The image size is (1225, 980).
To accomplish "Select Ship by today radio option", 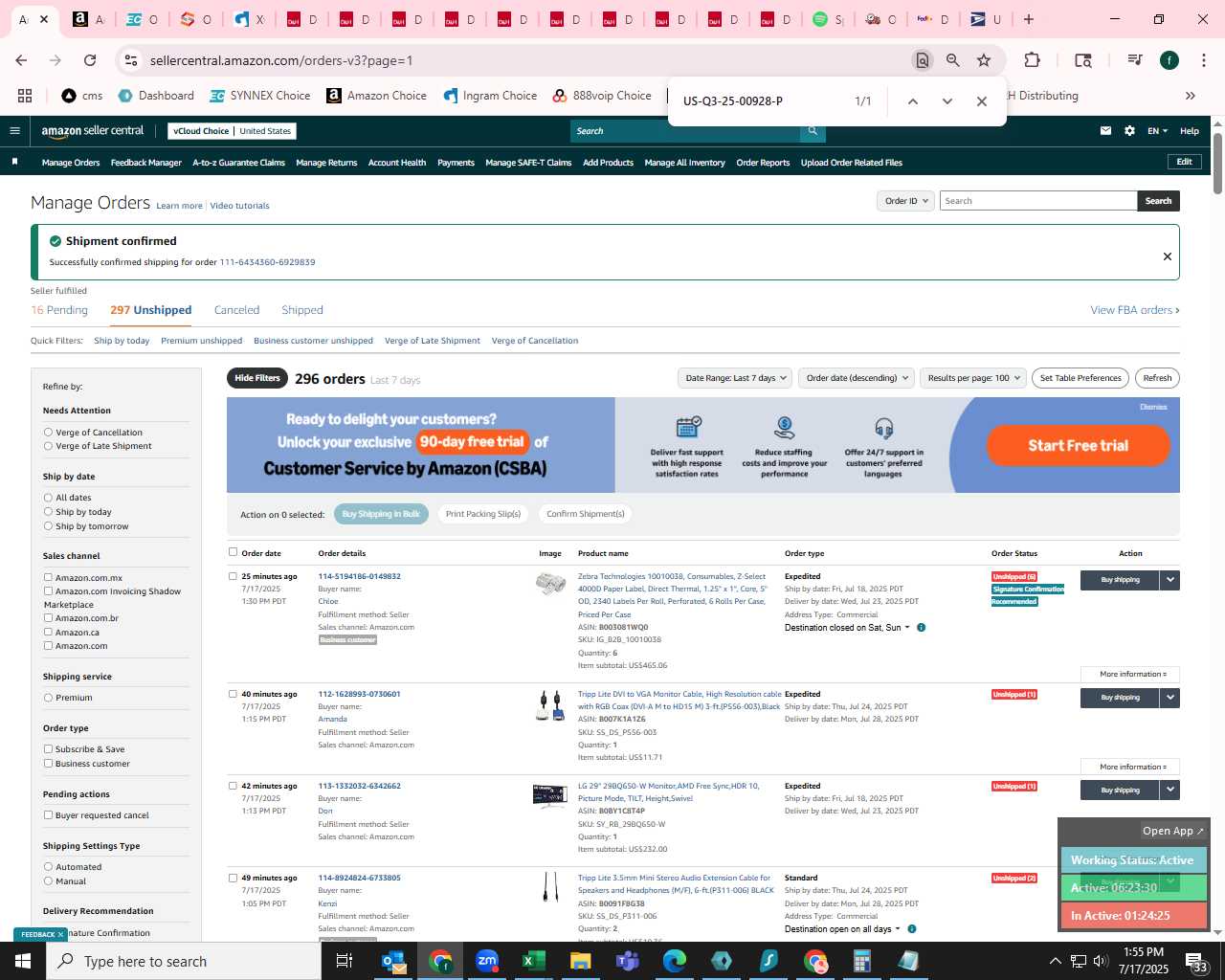I will click(48, 512).
